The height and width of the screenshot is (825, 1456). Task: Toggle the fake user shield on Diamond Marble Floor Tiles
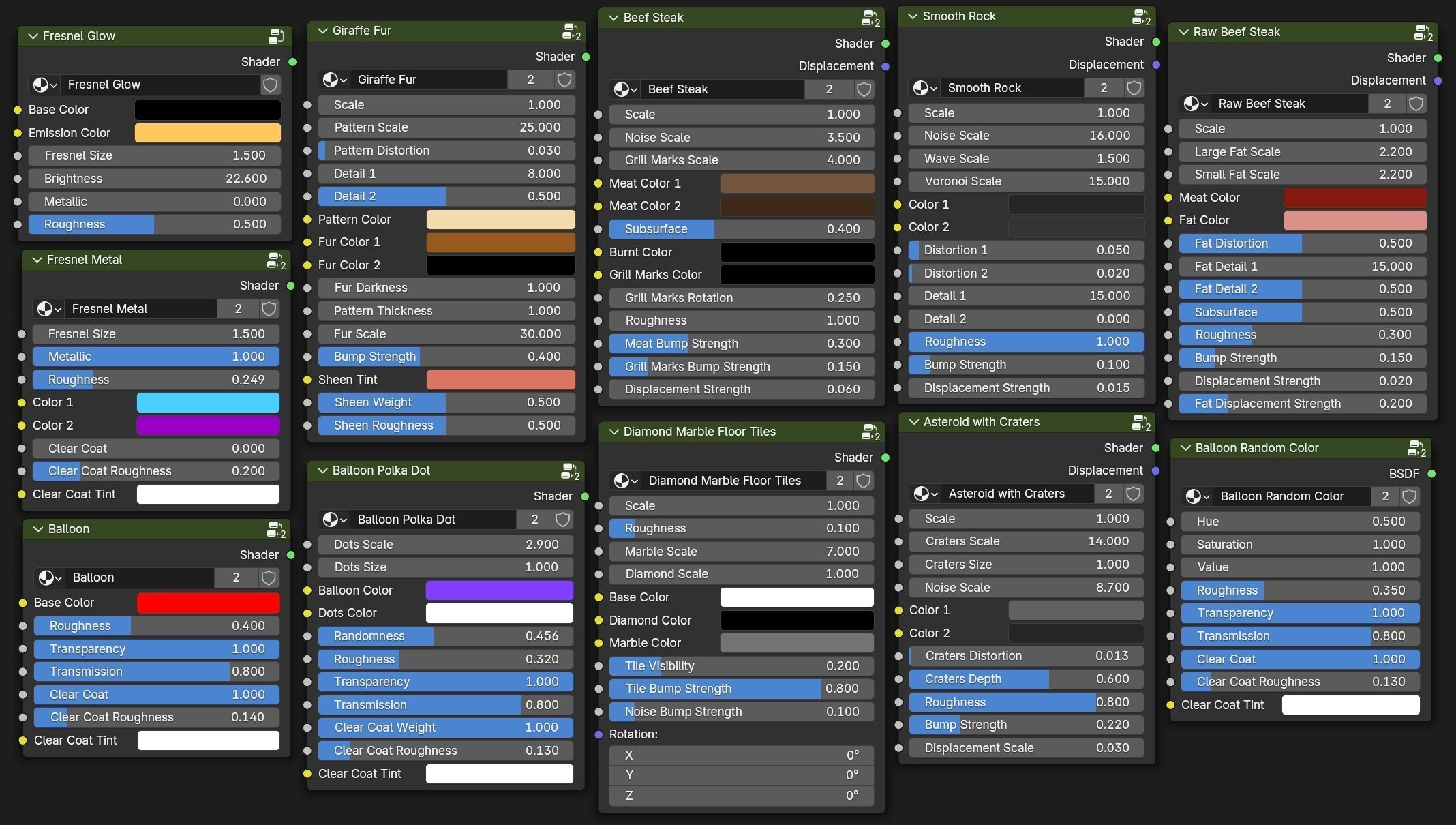(x=863, y=481)
